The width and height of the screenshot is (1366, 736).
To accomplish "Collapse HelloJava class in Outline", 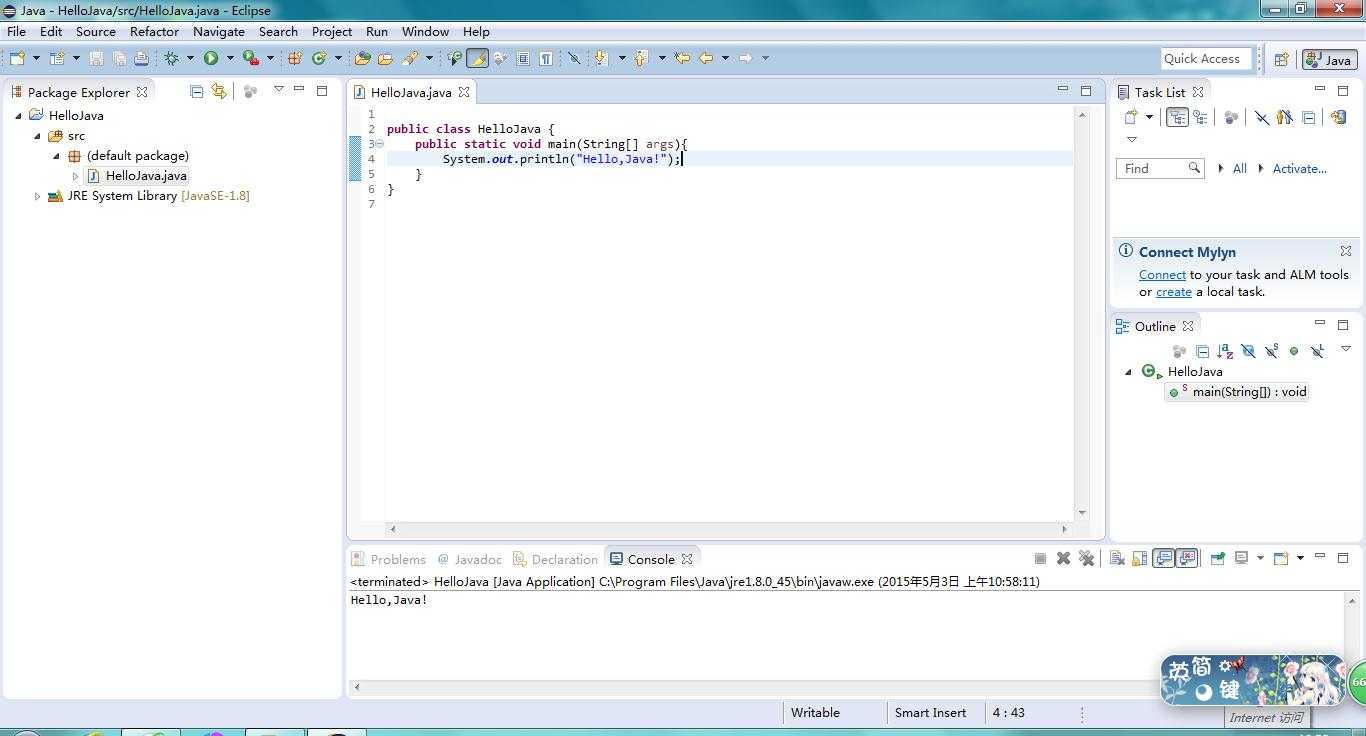I will click(x=1129, y=372).
